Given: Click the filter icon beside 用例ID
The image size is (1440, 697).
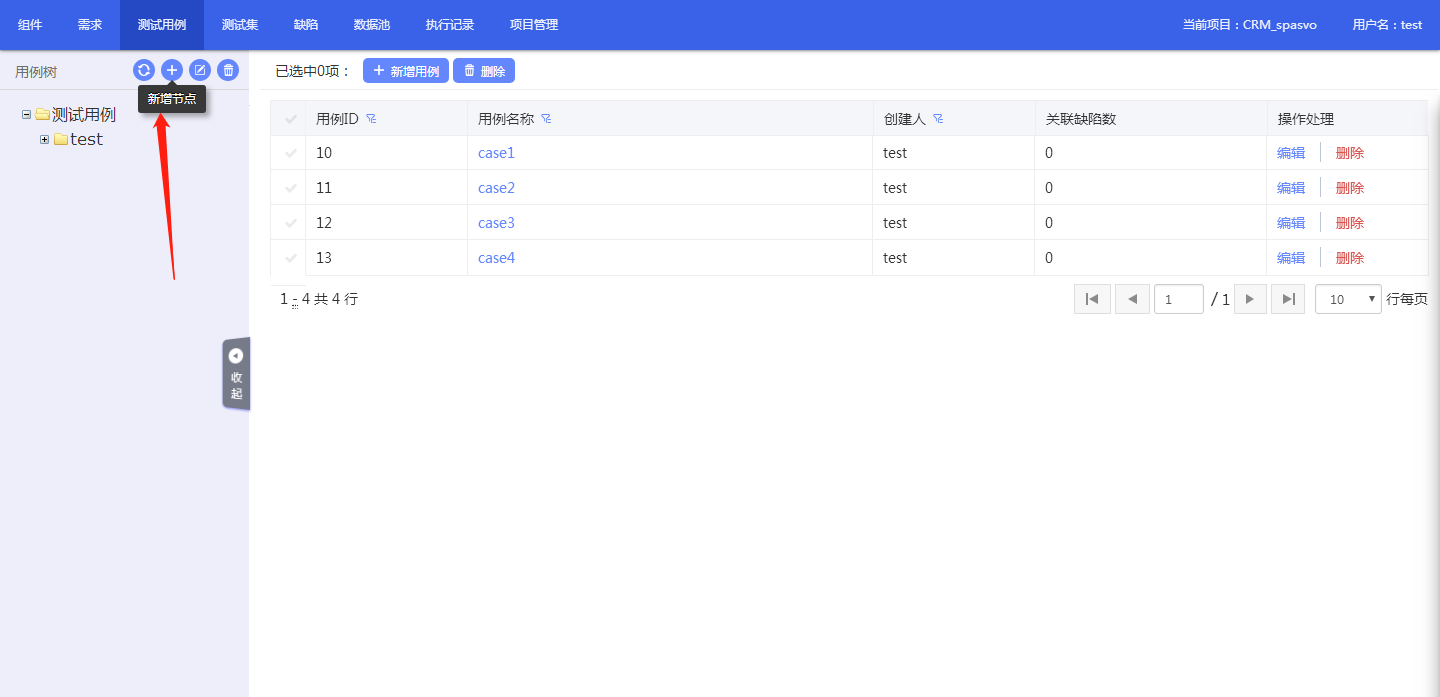Looking at the screenshot, I should tap(371, 119).
